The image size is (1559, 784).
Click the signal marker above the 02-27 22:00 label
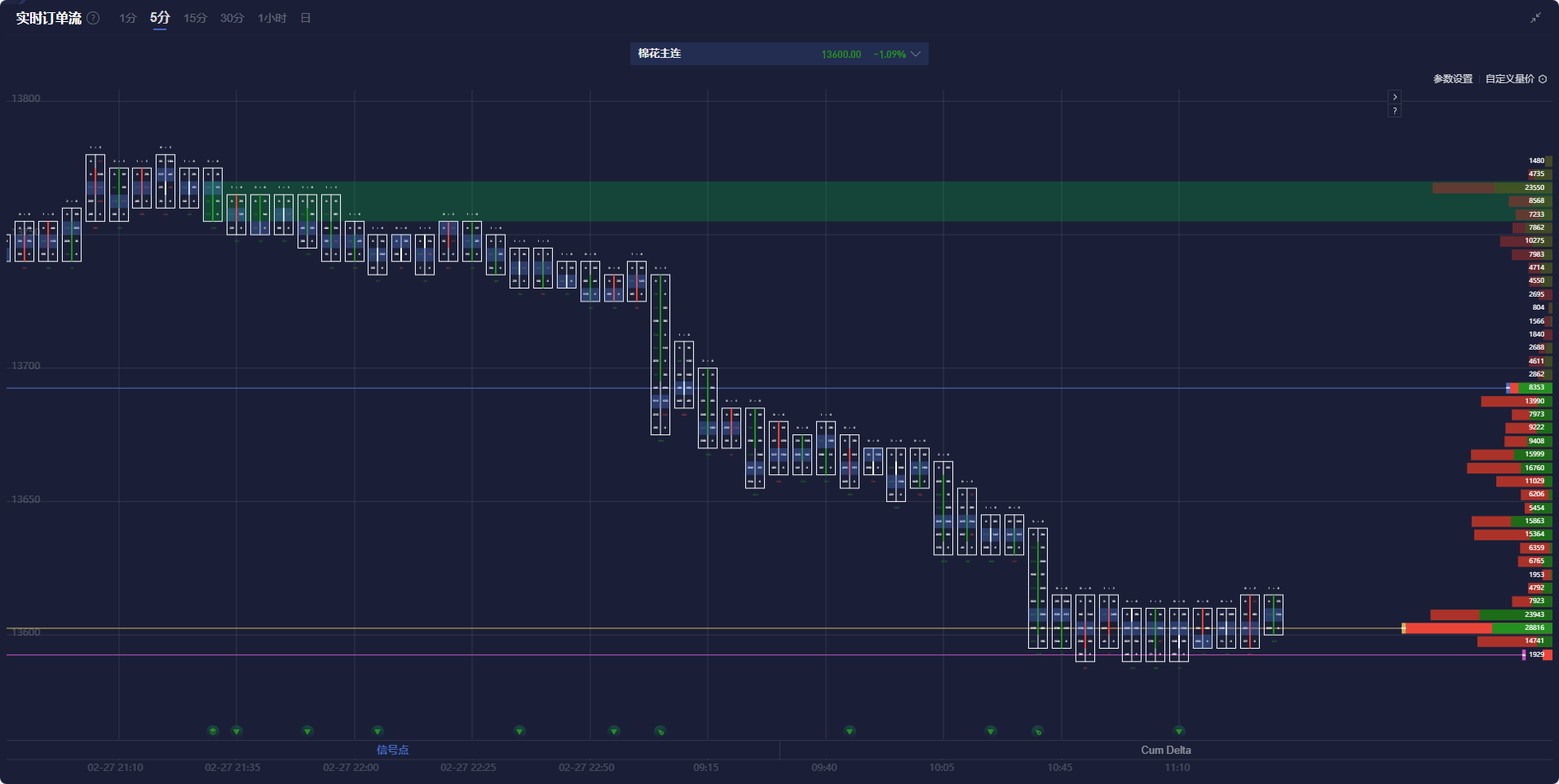(378, 731)
